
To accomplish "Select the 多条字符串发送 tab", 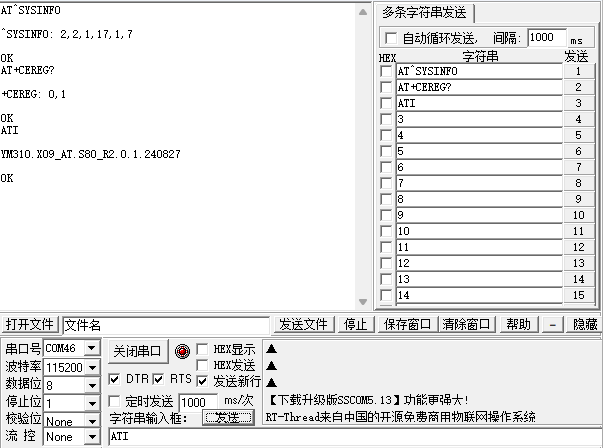I will point(424,13).
